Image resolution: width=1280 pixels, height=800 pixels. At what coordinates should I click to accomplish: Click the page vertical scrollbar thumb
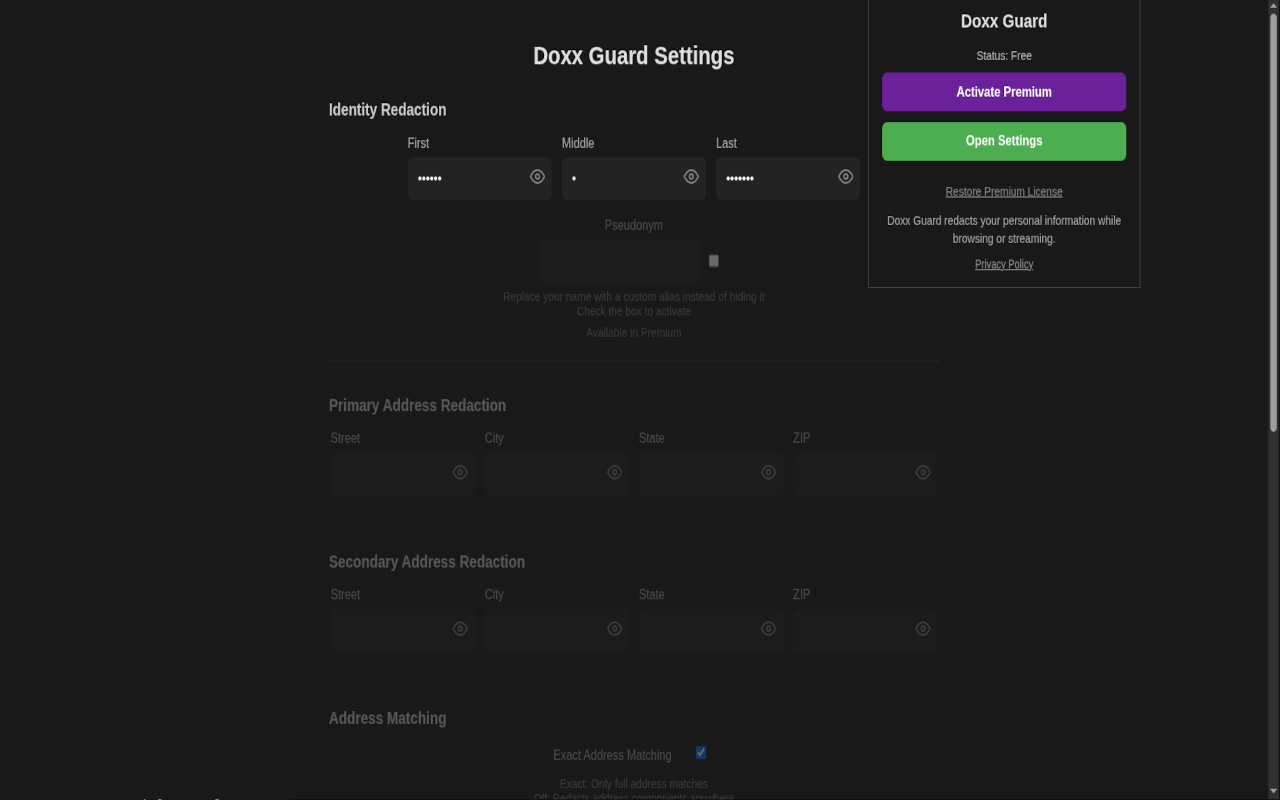tap(1273, 222)
